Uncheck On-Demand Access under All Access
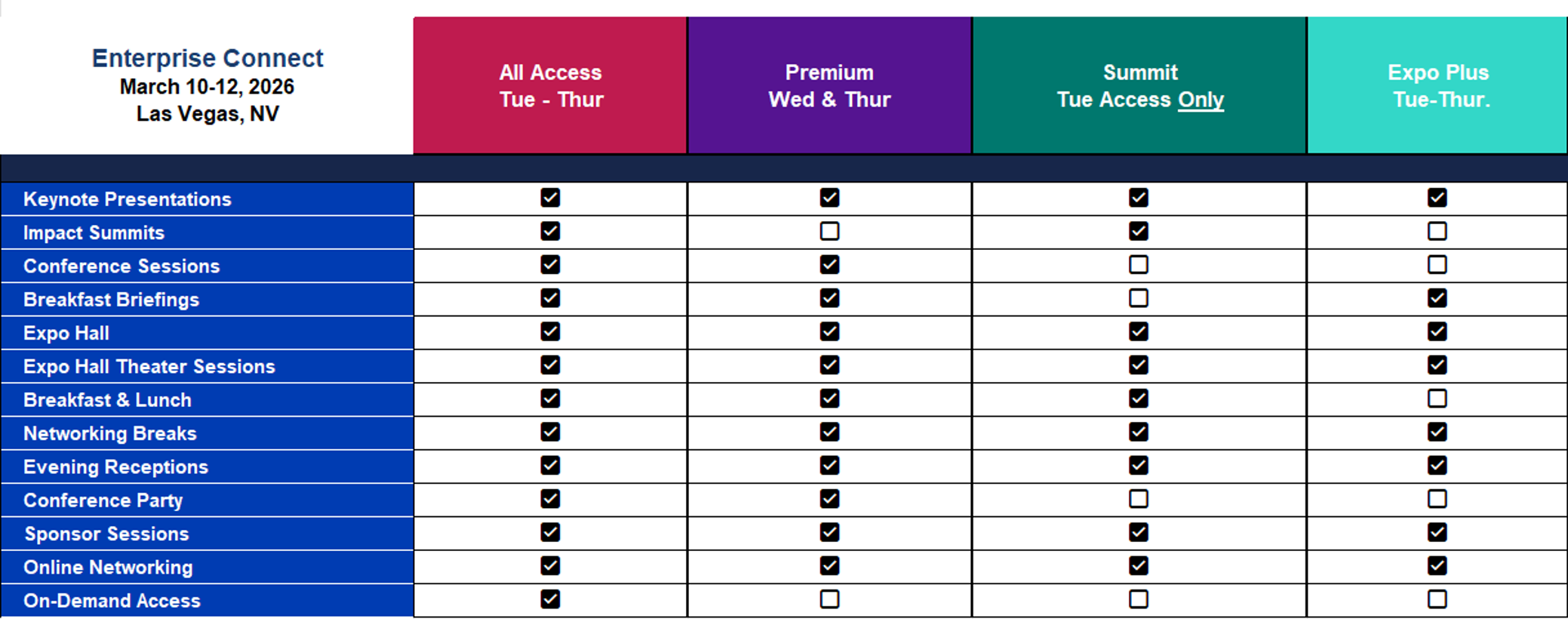 point(550,599)
